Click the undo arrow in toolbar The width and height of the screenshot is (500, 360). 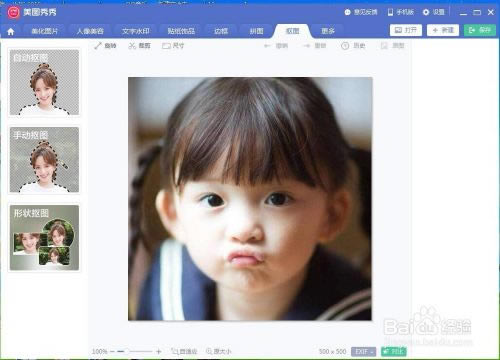tap(267, 46)
